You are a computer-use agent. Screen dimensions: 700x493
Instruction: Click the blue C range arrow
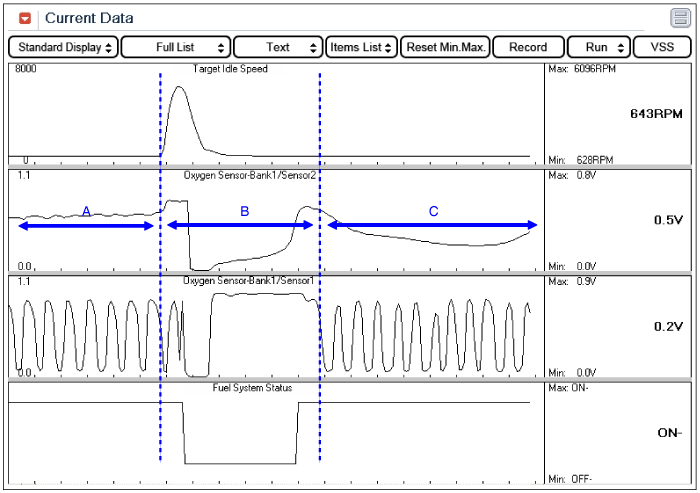coord(432,225)
